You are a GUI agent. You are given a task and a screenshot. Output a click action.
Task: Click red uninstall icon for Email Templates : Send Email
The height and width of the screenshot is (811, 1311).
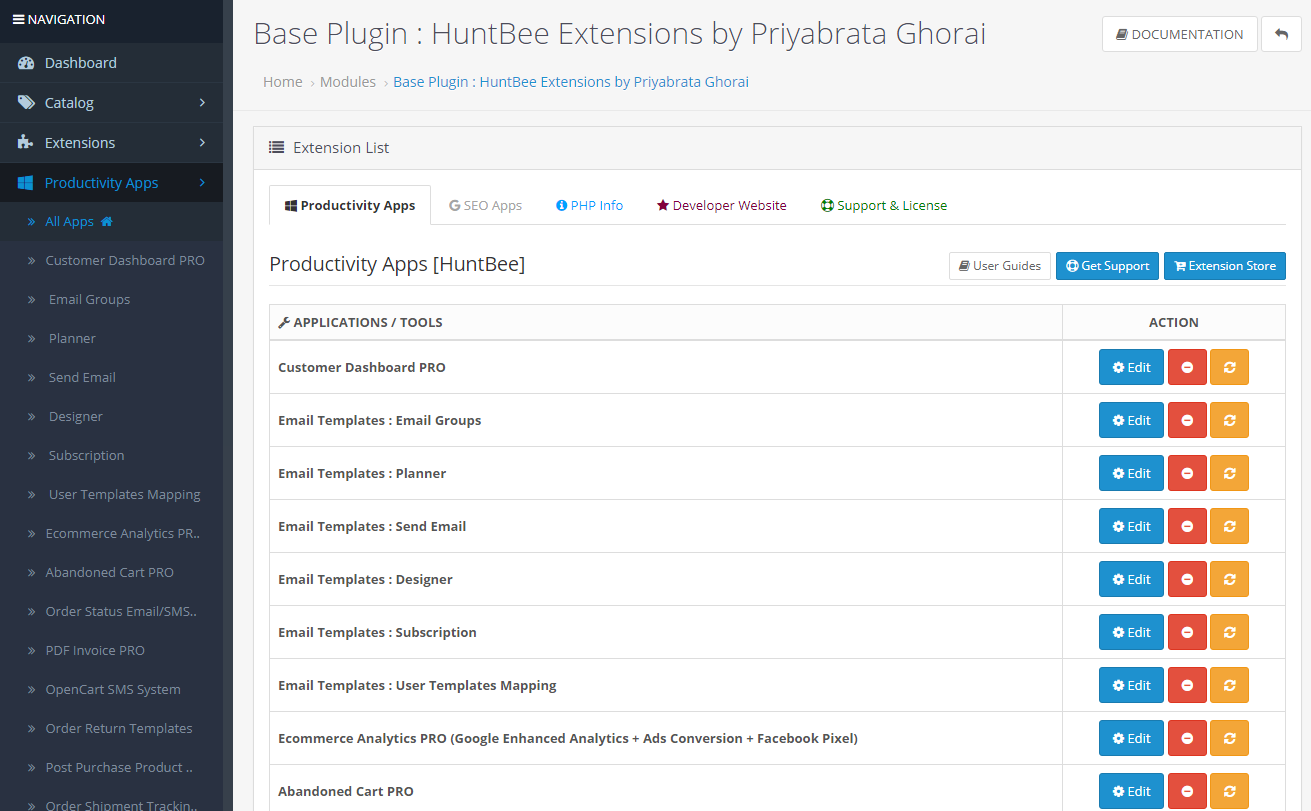[x=1187, y=526]
